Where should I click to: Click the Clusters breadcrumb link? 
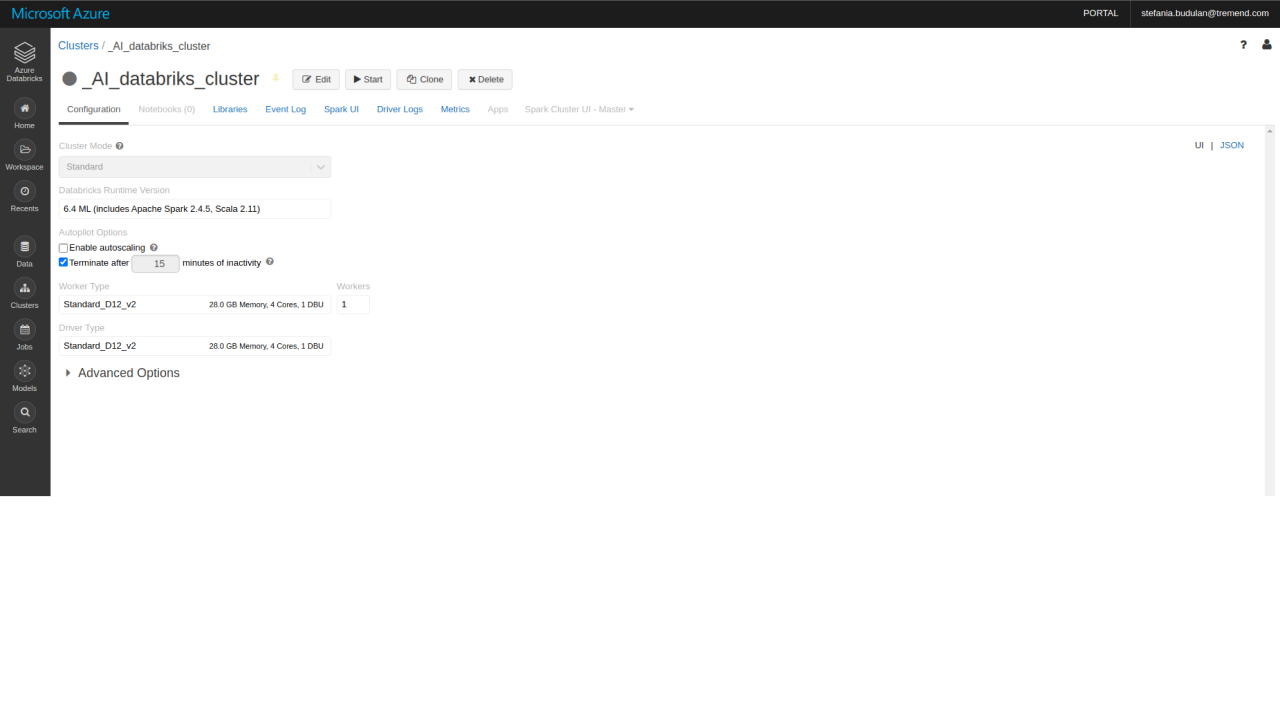tap(78, 46)
